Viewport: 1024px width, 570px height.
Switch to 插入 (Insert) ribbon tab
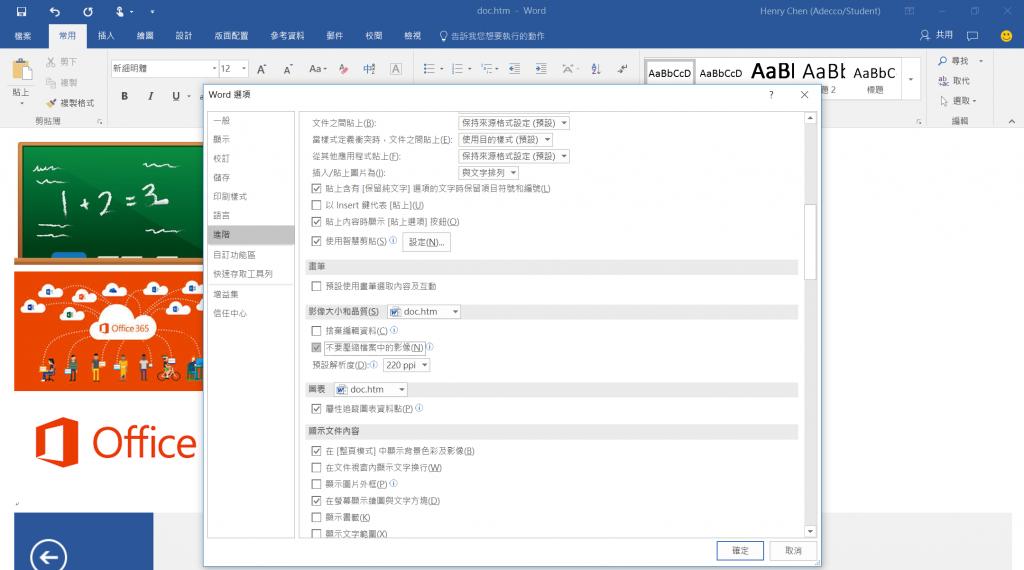pyautogui.click(x=106, y=36)
